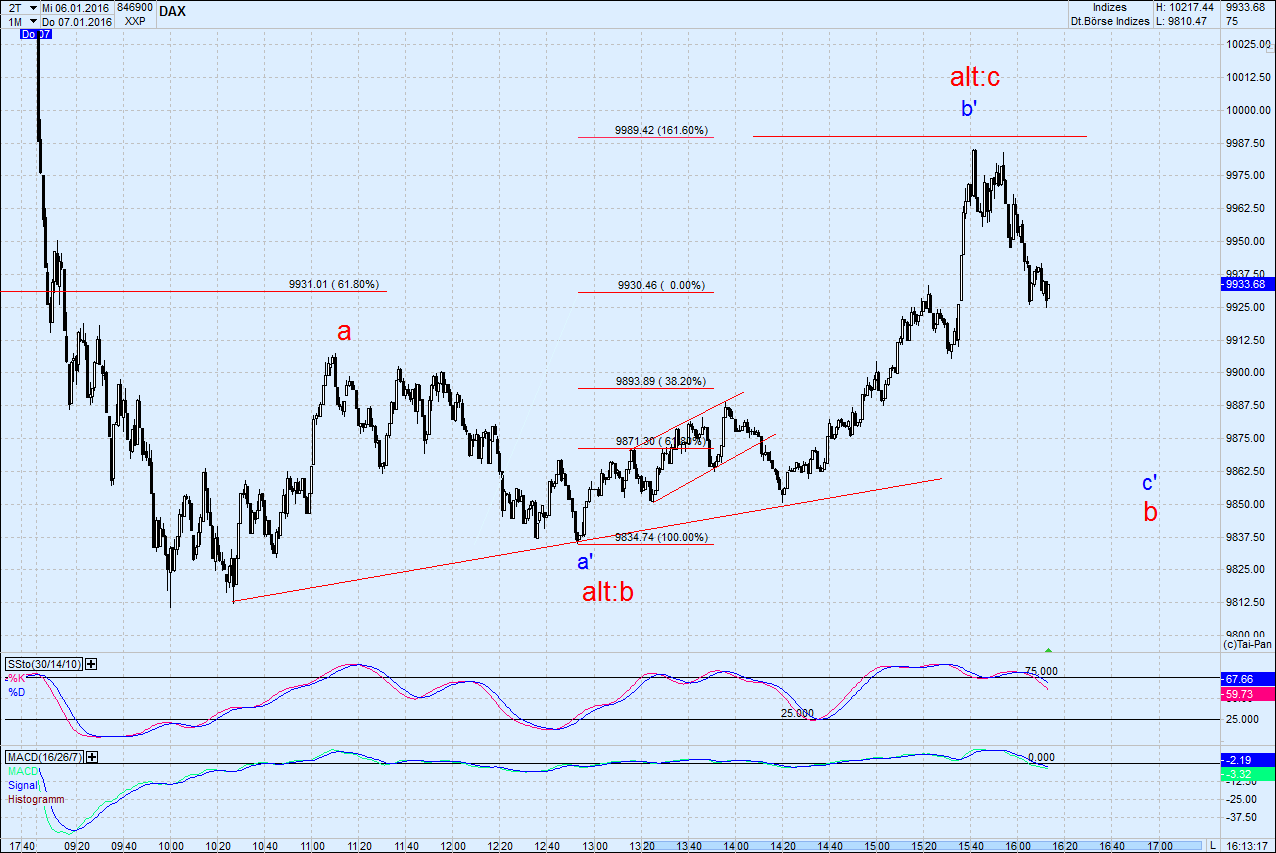1276x853 pixels.
Task: Click the plus icon next to MACD(16/26/7)
Action: pyautogui.click(x=91, y=757)
